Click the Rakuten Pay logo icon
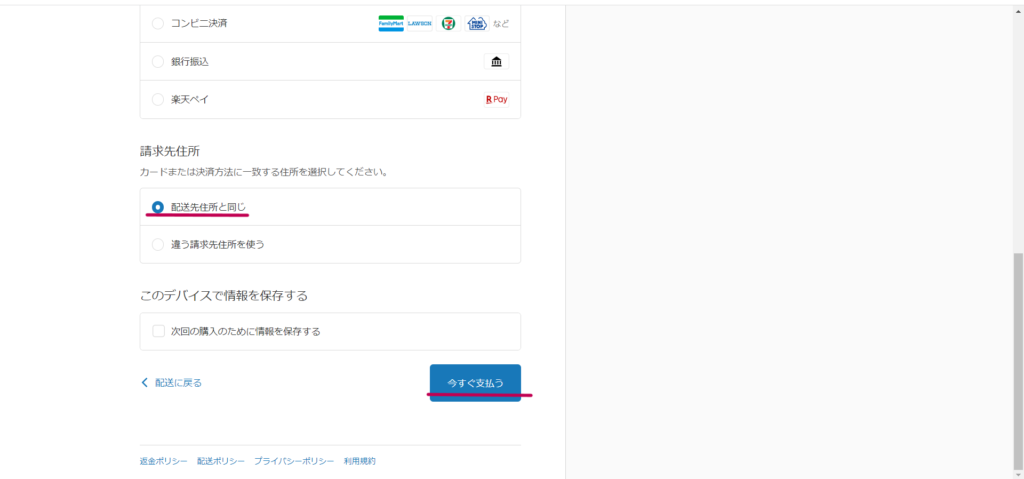 [496, 100]
